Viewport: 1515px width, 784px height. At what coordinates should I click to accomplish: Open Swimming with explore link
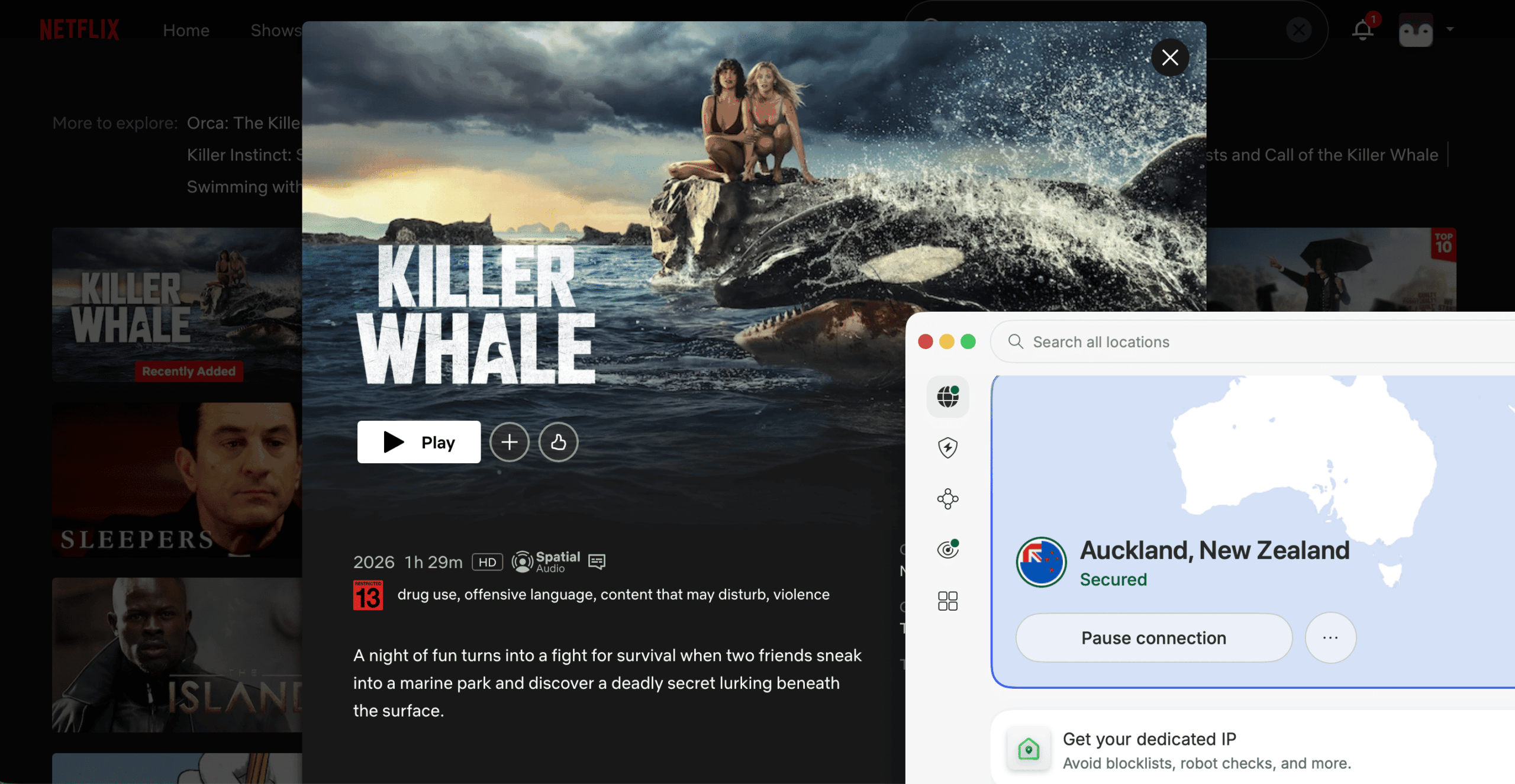(x=244, y=187)
